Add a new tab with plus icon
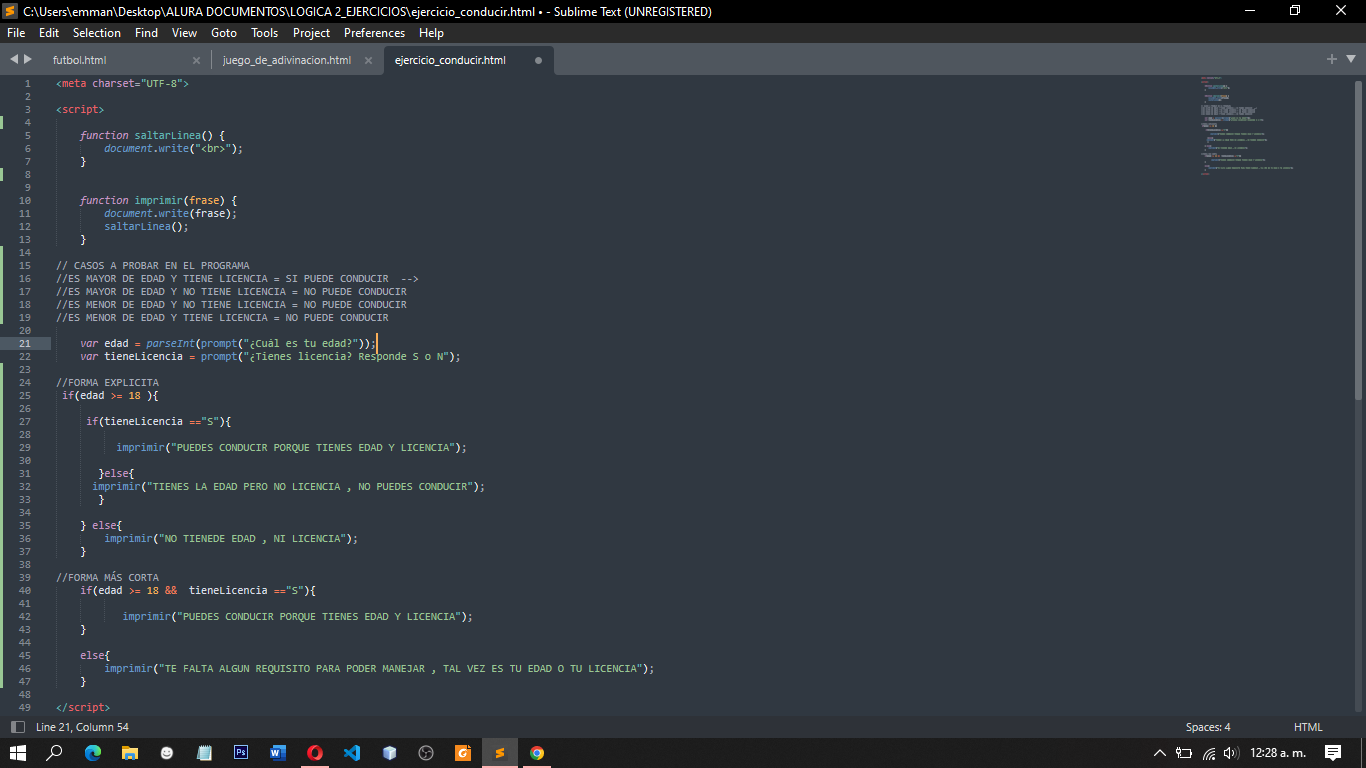Image resolution: width=1366 pixels, height=768 pixels. [x=1332, y=60]
